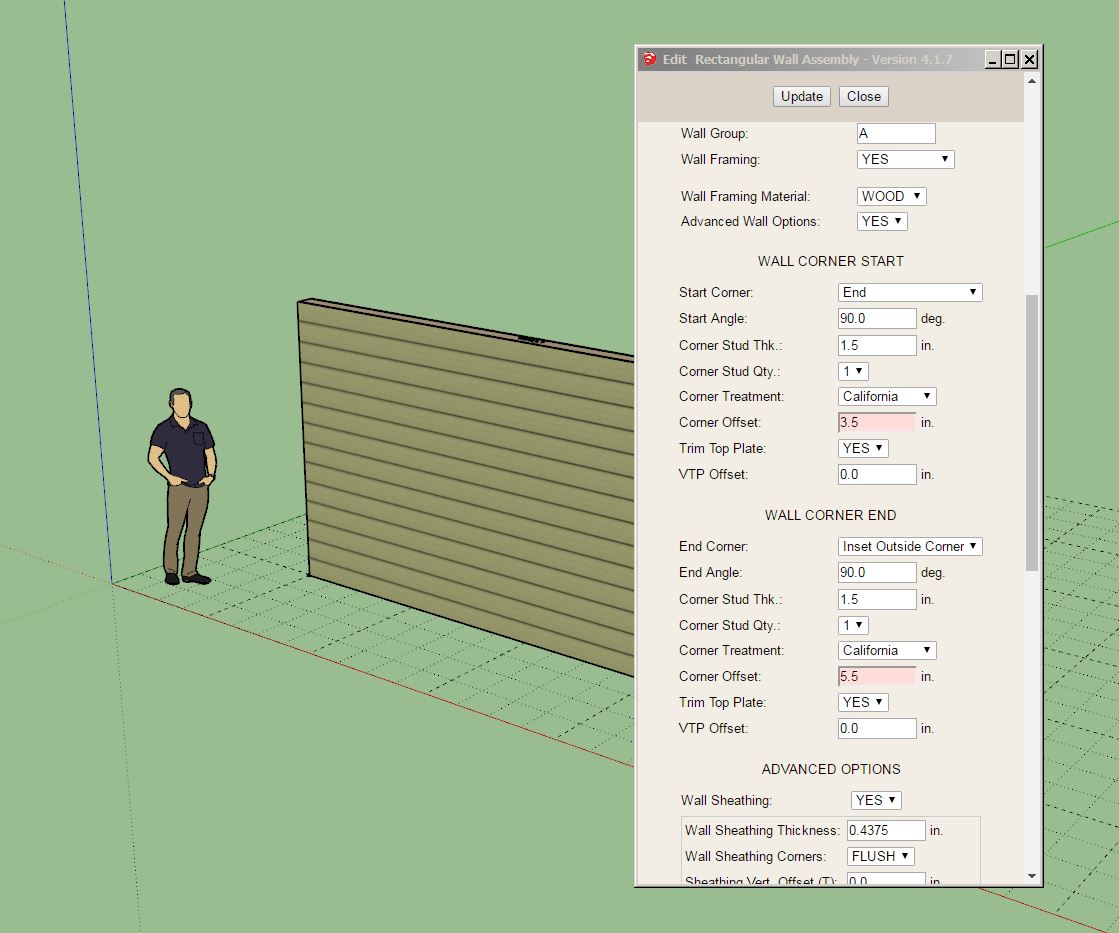Open the Start Corner type dropdown

[x=910, y=292]
